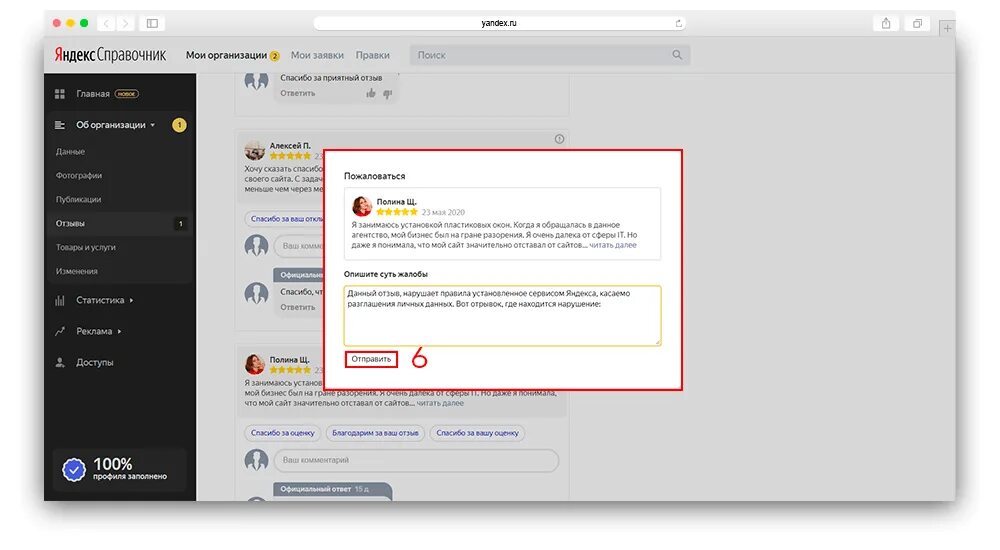1000x550 pixels.
Task: Open Мои заявки tab
Action: pos(317,56)
